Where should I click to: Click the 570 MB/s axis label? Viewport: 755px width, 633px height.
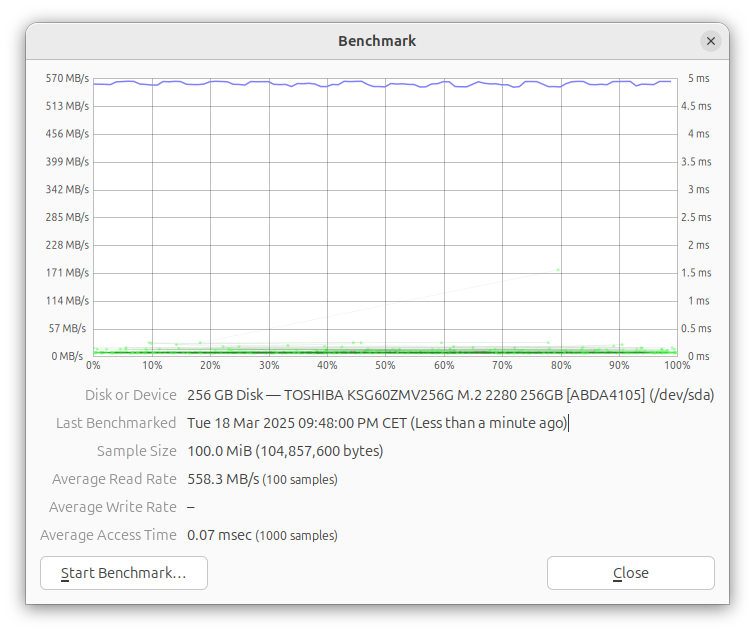click(67, 78)
